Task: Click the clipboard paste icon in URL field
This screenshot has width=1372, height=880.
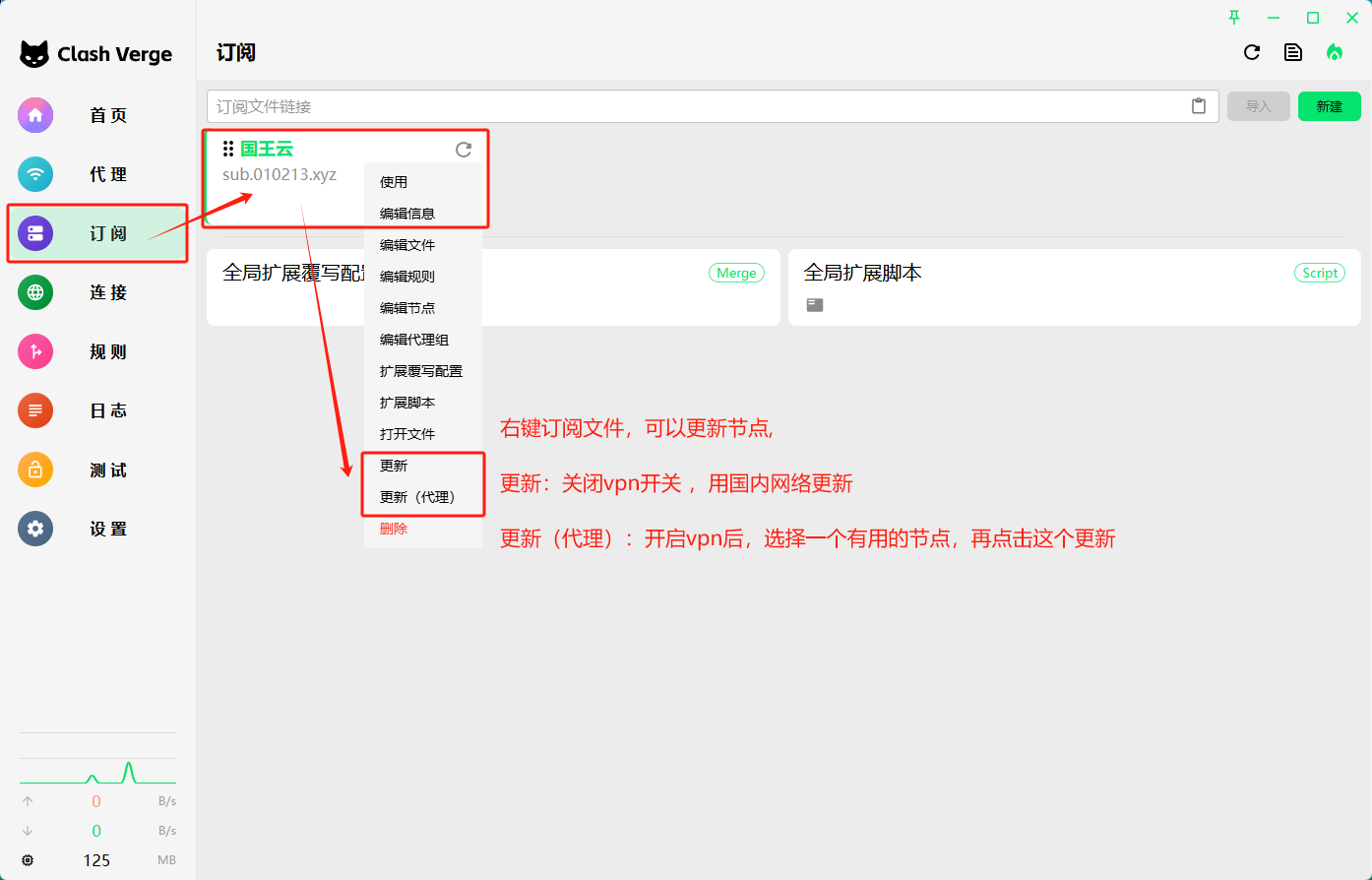Action: (1199, 106)
